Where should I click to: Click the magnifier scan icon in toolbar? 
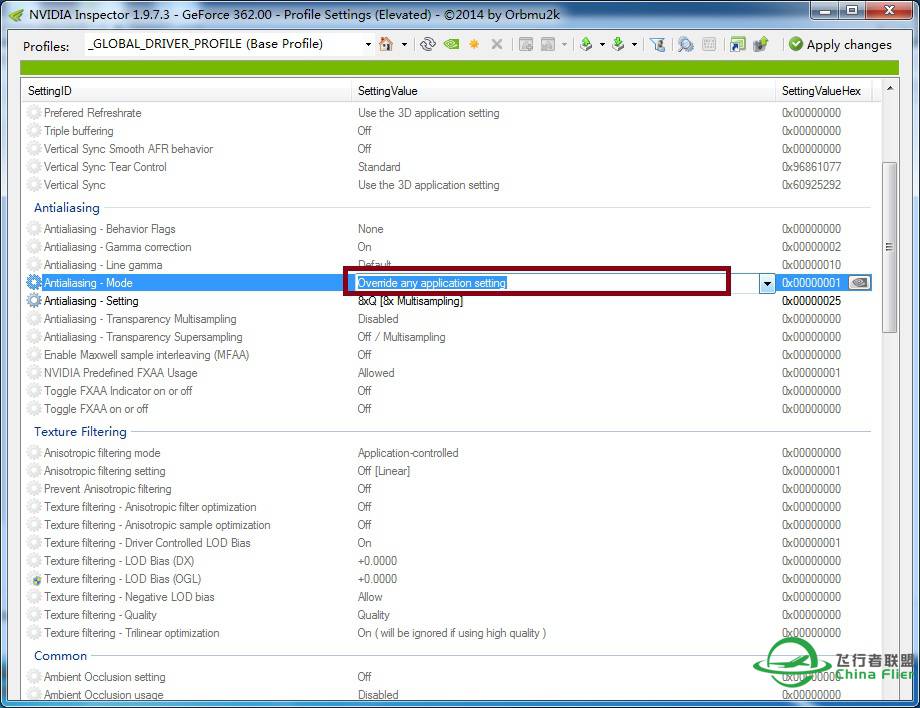[685, 44]
